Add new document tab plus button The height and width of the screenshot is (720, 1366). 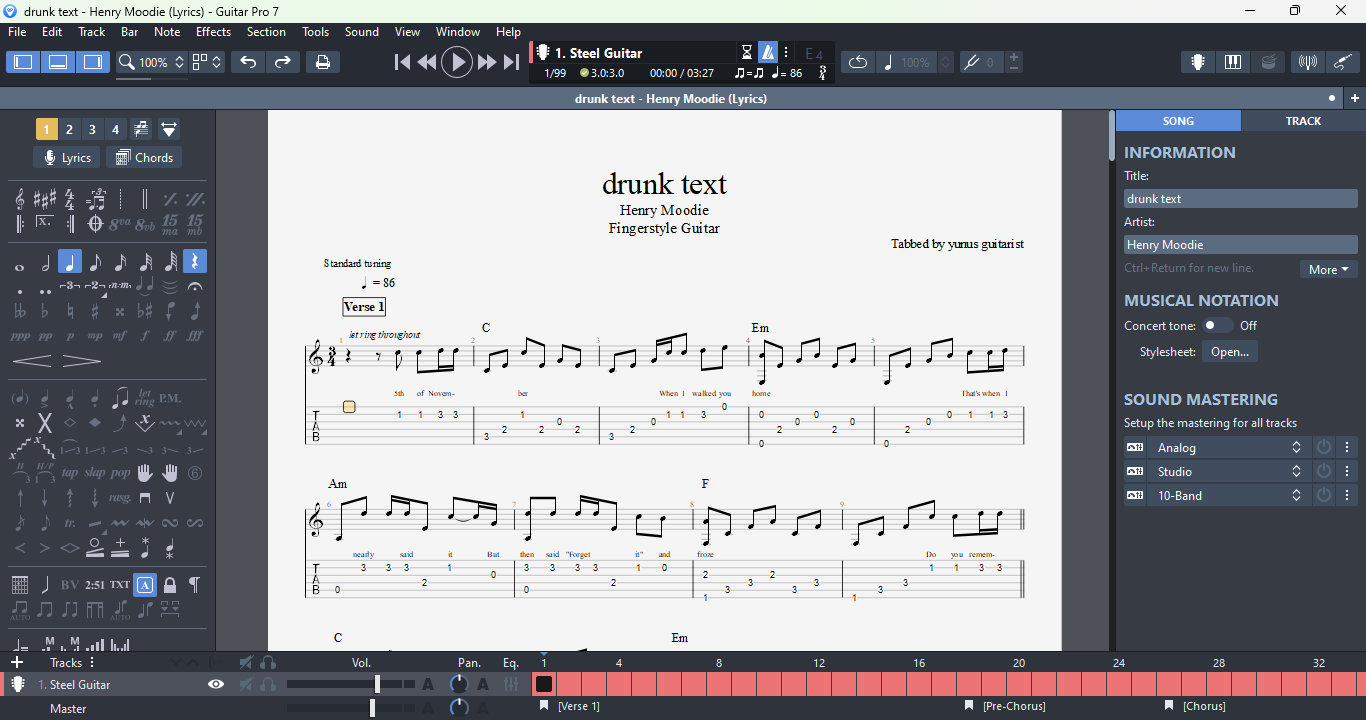click(1354, 98)
